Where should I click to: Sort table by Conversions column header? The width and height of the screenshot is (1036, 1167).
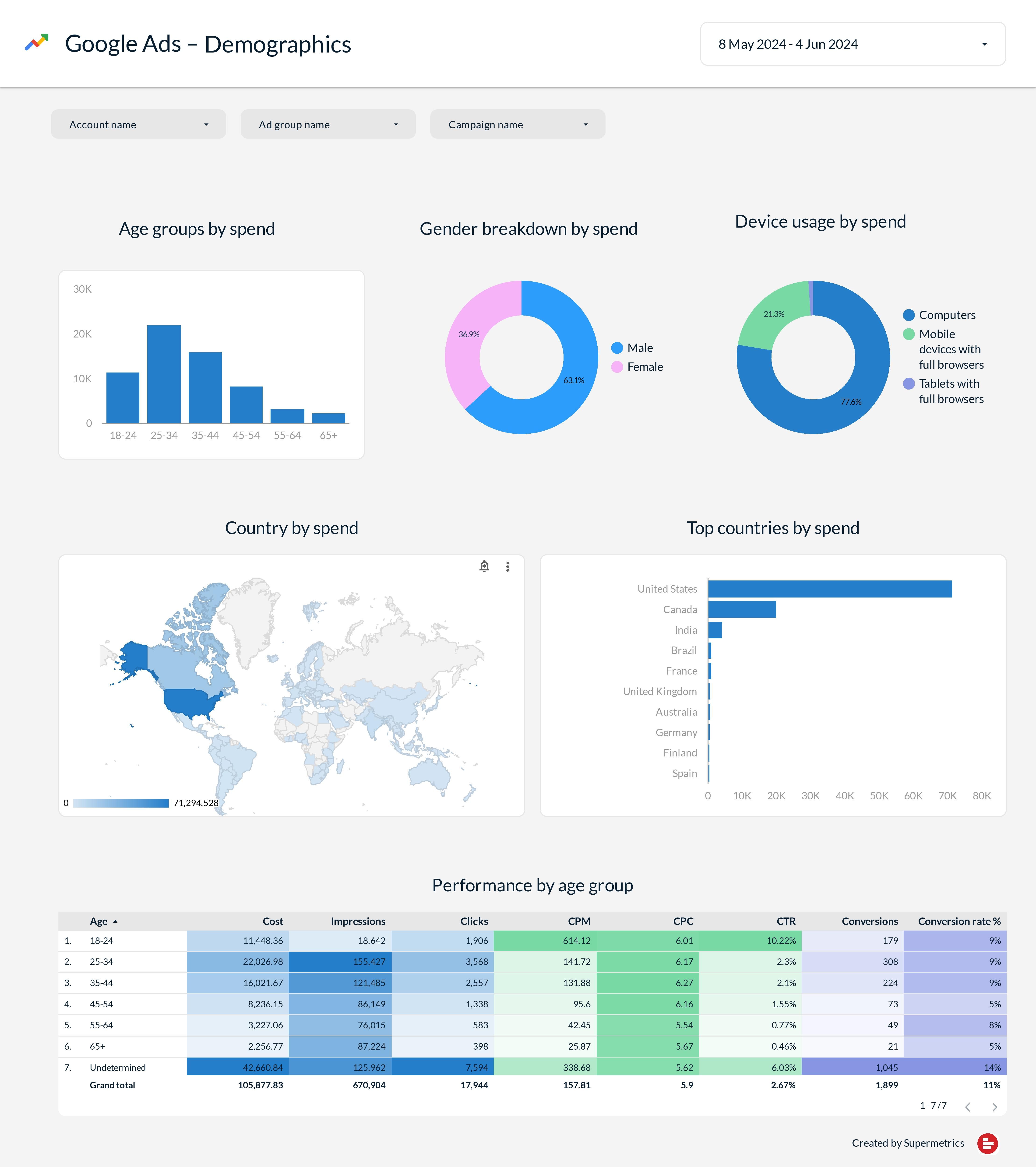tap(869, 921)
